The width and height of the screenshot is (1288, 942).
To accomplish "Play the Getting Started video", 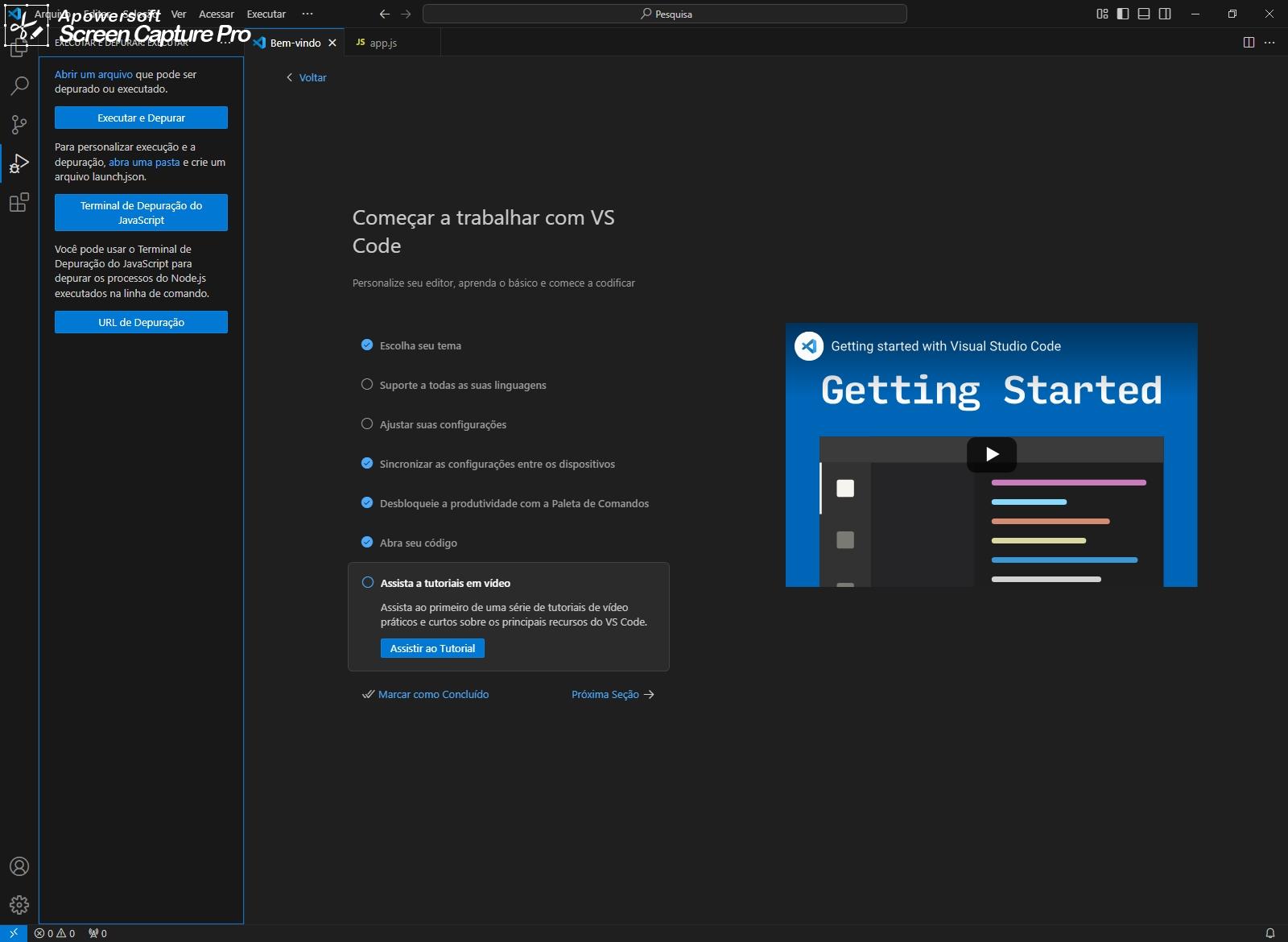I will pos(992,454).
